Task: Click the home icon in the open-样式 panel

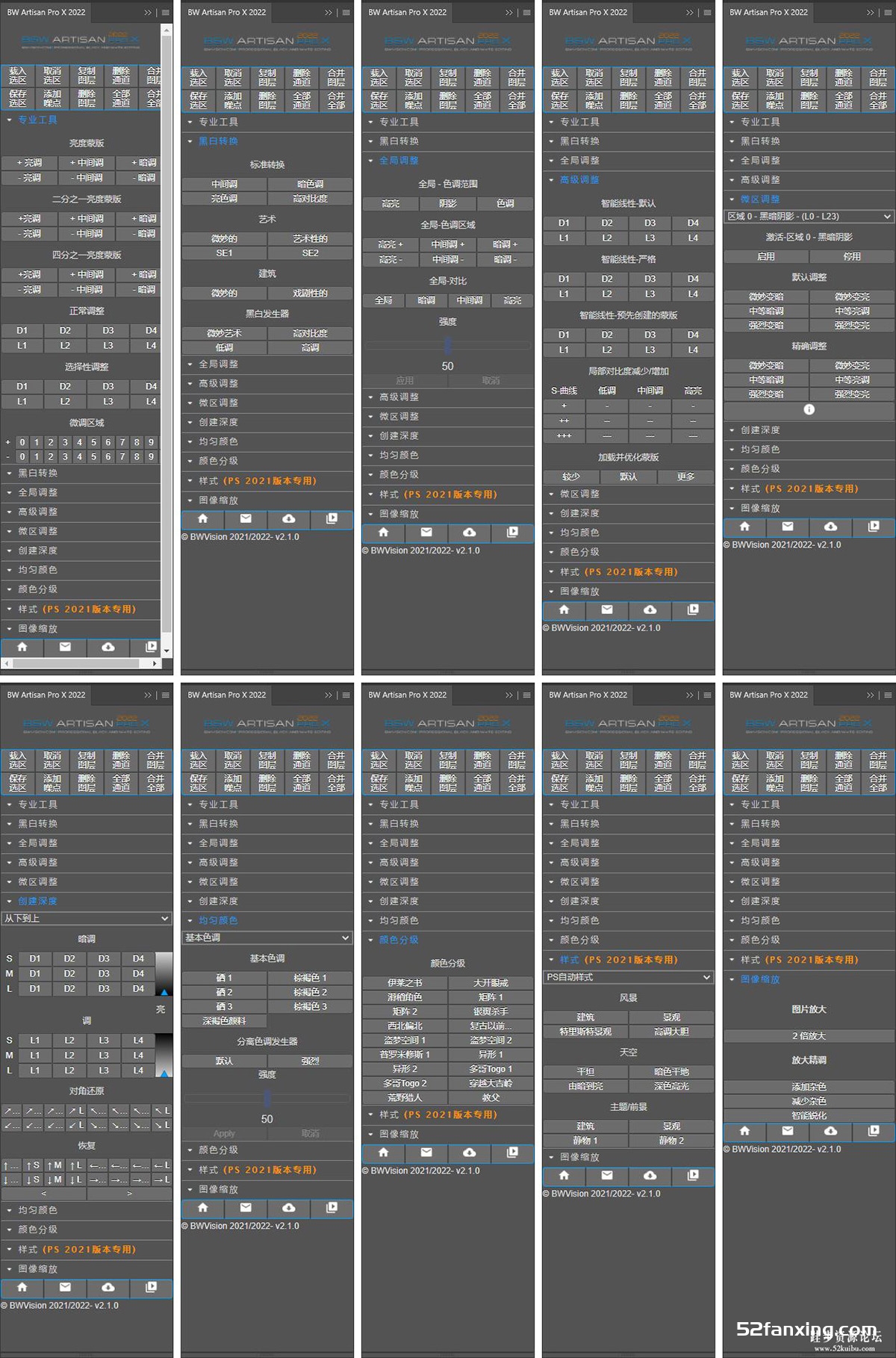Action: [564, 1175]
